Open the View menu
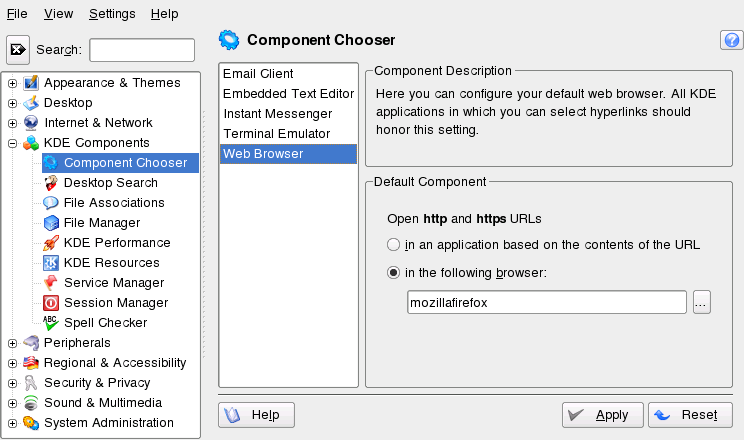Viewport: 744px width, 440px height. [59, 14]
